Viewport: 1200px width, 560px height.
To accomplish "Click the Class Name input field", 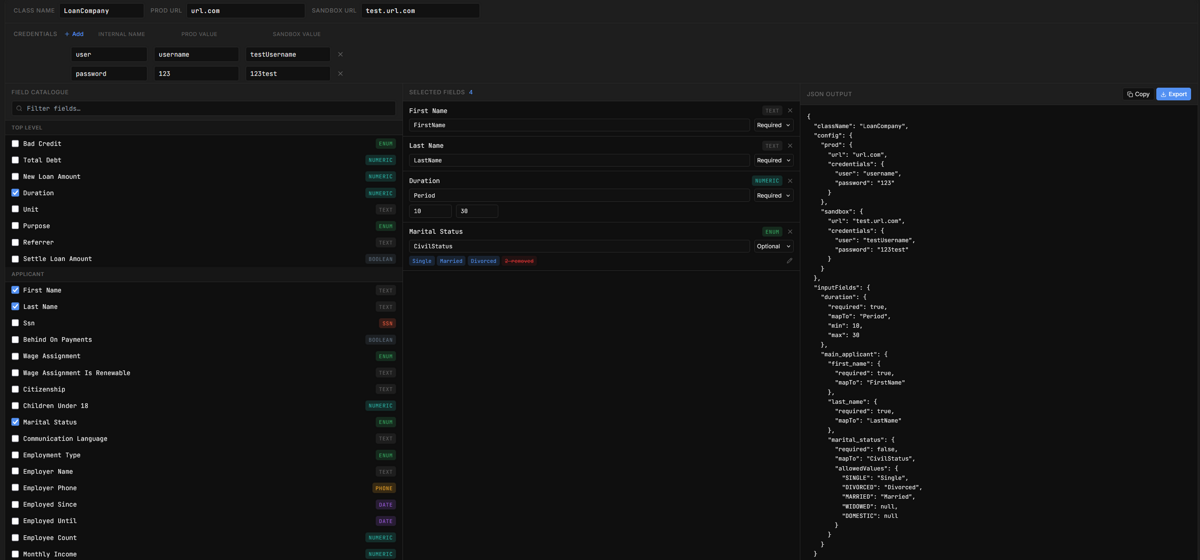I will click(x=101, y=11).
